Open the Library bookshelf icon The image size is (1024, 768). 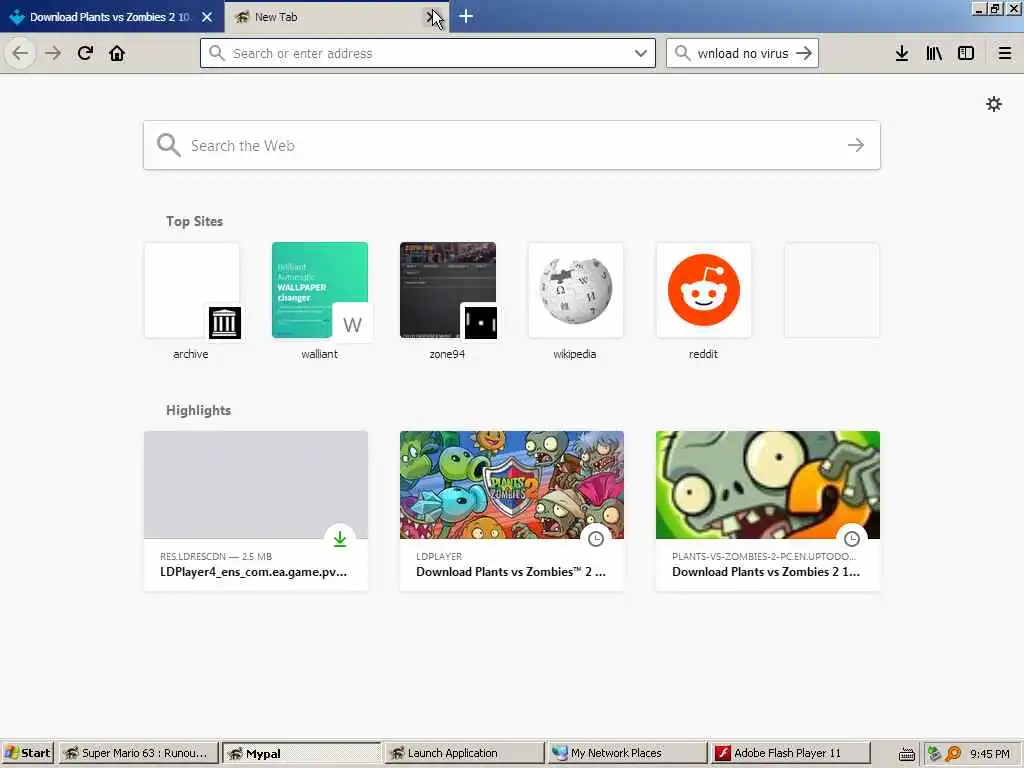point(934,53)
